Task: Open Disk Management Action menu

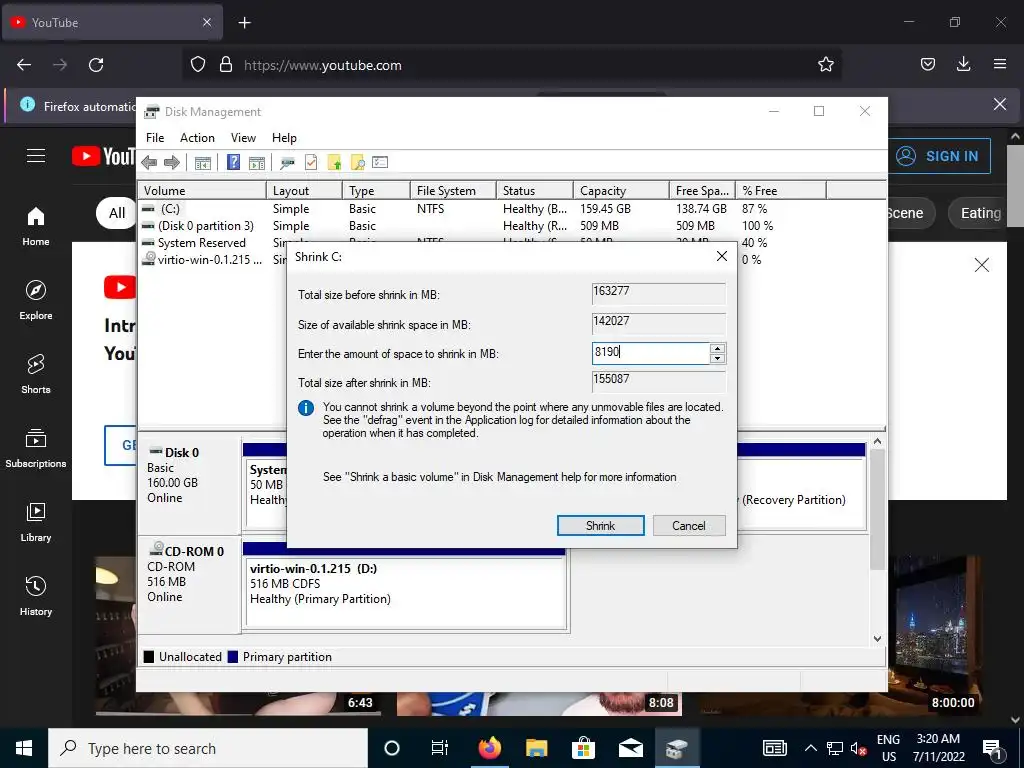Action: point(197,138)
